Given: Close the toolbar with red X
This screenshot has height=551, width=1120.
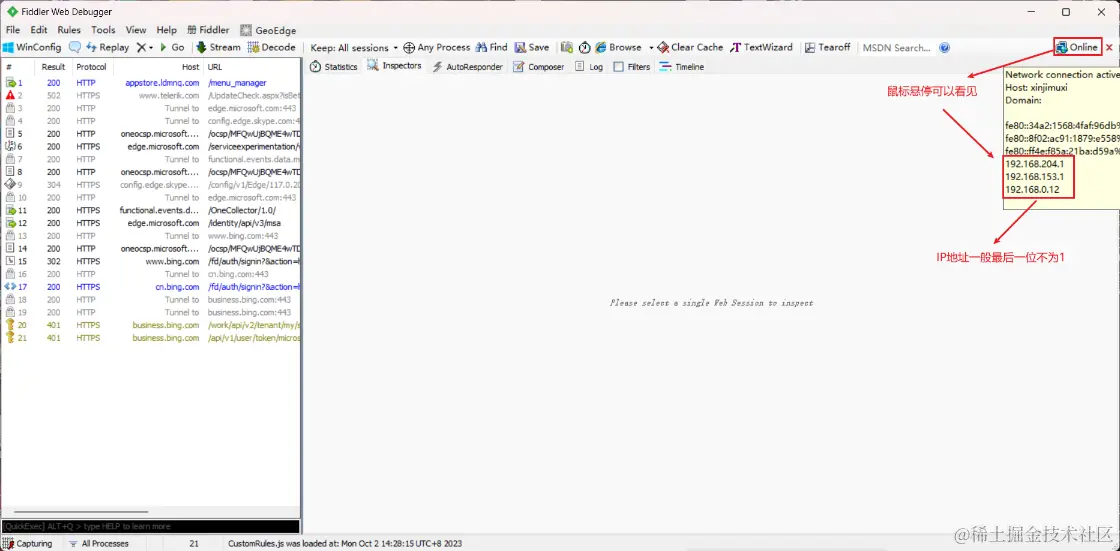Looking at the screenshot, I should (x=1109, y=48).
